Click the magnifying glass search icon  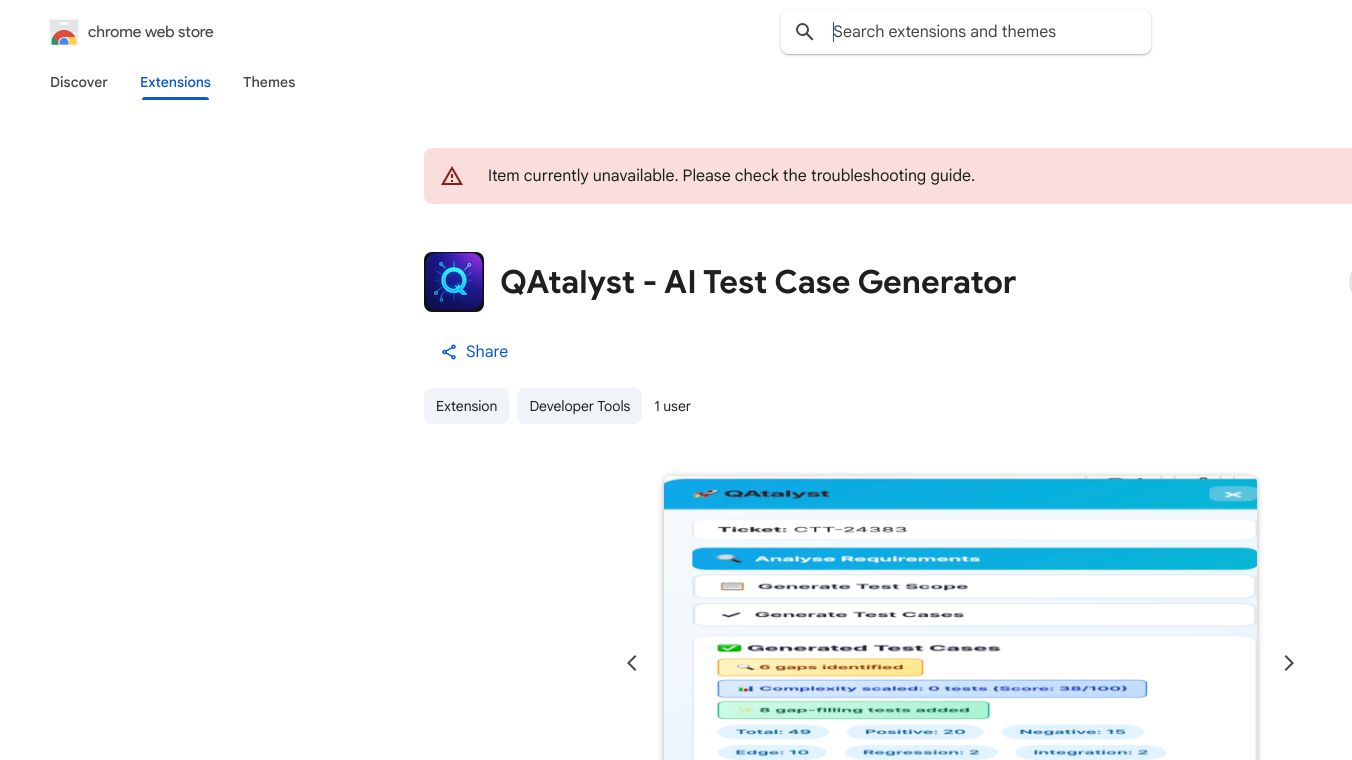pos(805,32)
